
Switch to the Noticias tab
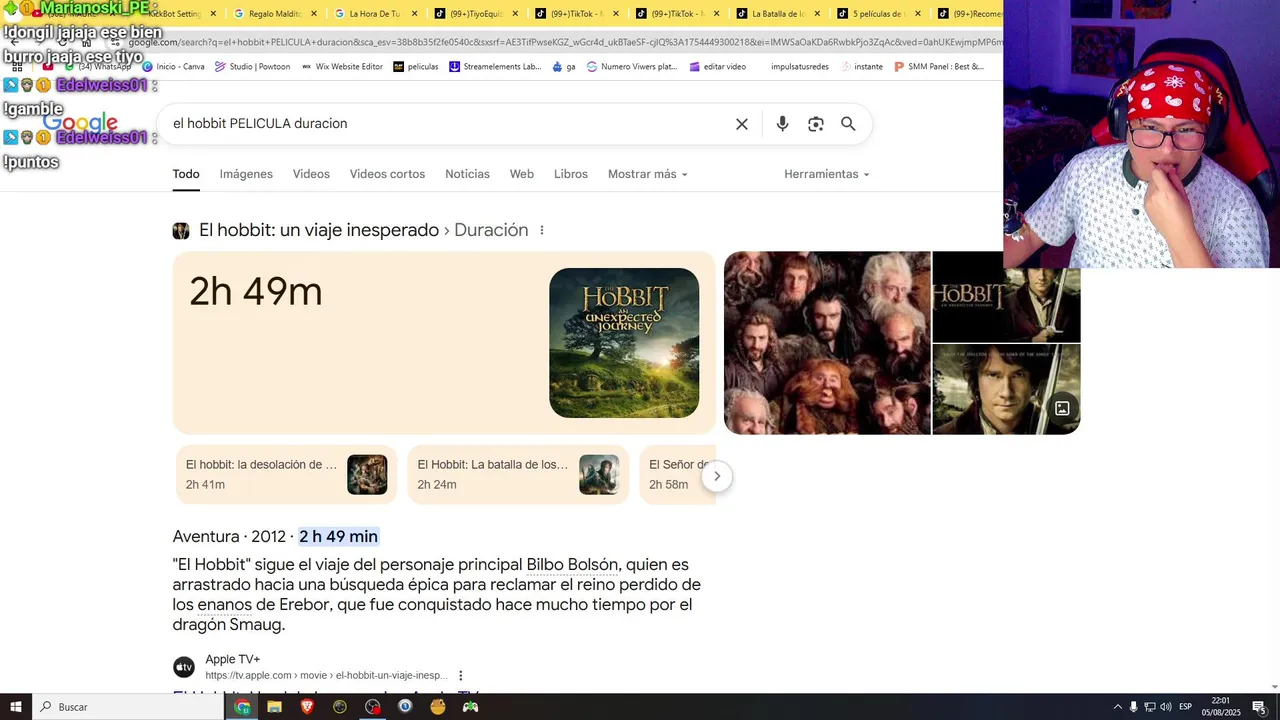(x=467, y=174)
